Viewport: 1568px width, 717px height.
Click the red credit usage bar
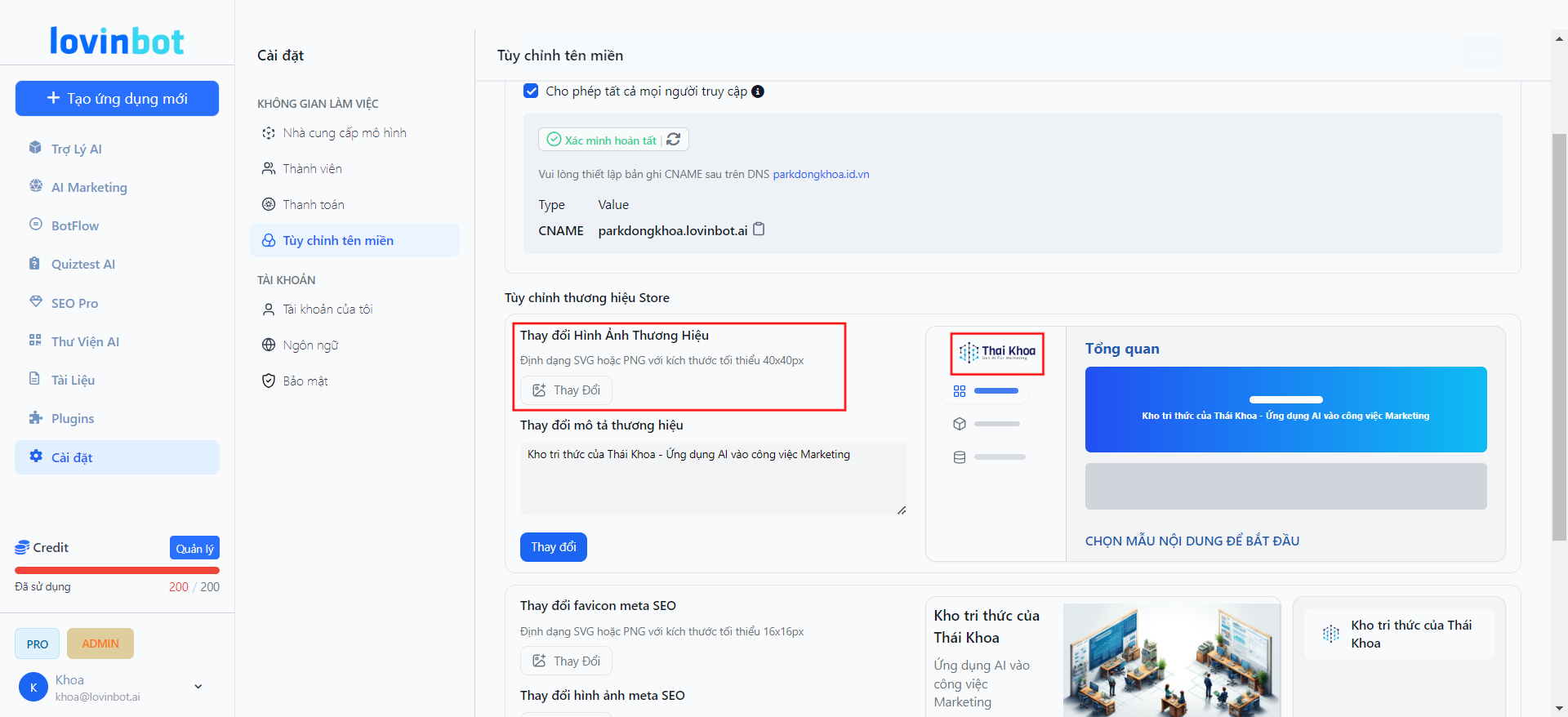pyautogui.click(x=117, y=570)
